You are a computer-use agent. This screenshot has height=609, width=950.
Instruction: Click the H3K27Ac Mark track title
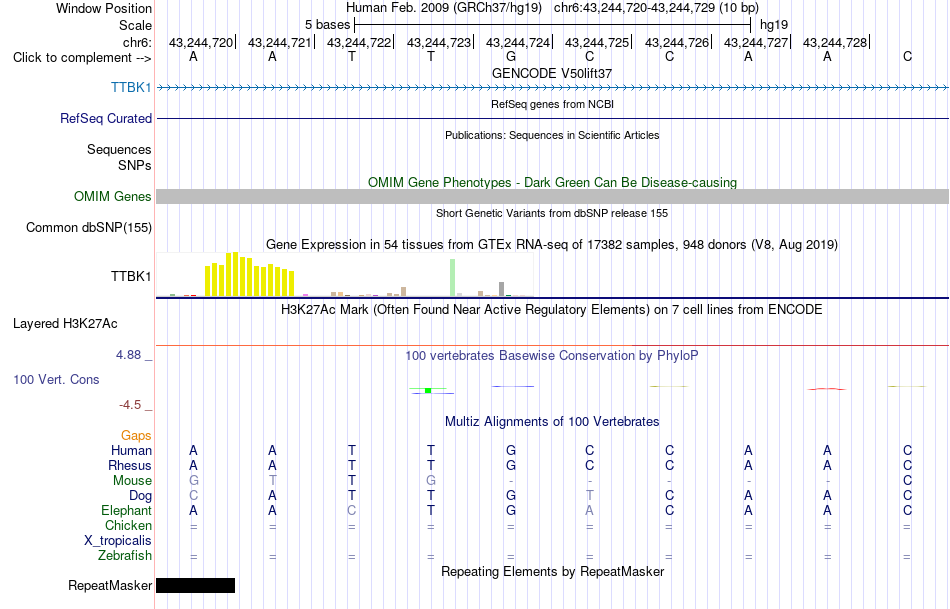coord(552,310)
